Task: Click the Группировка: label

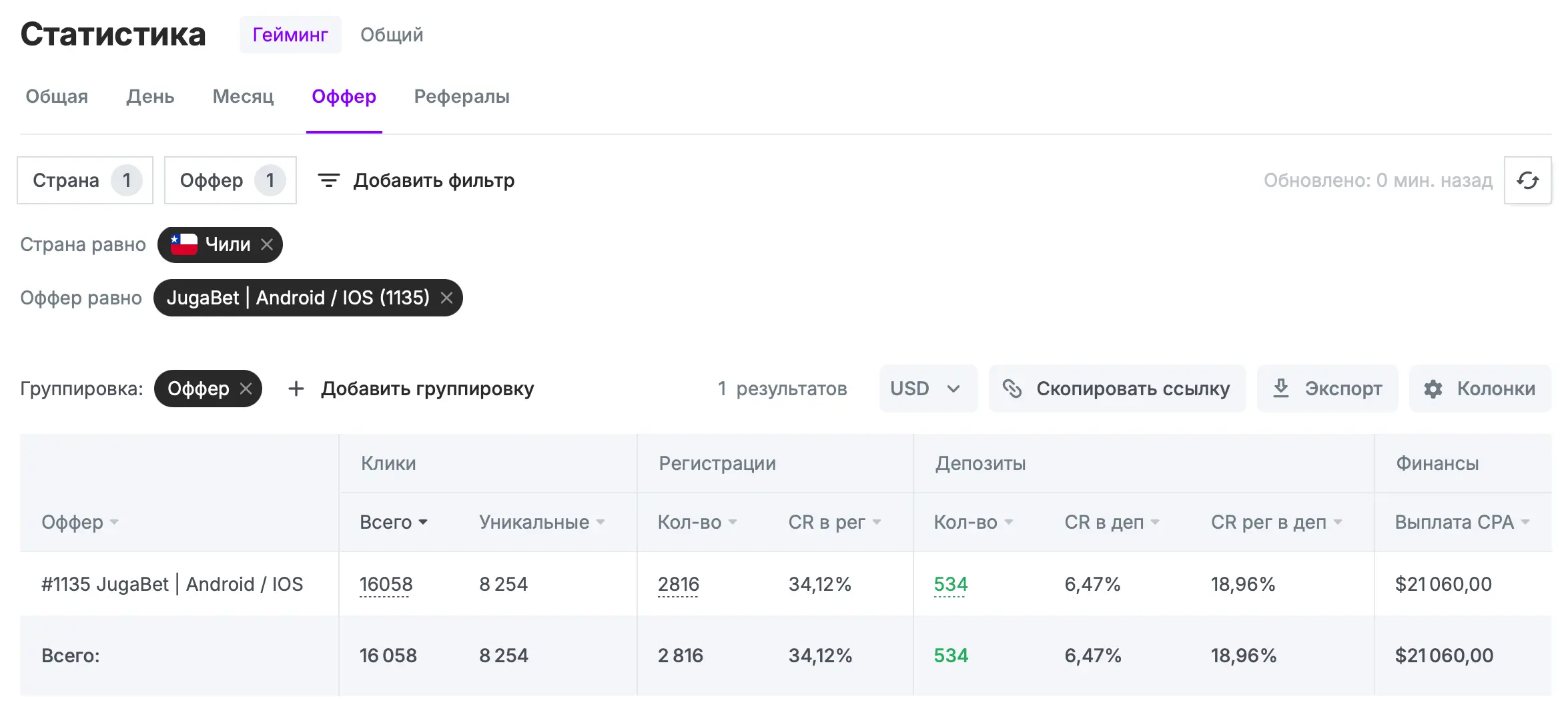Action: tap(81, 389)
